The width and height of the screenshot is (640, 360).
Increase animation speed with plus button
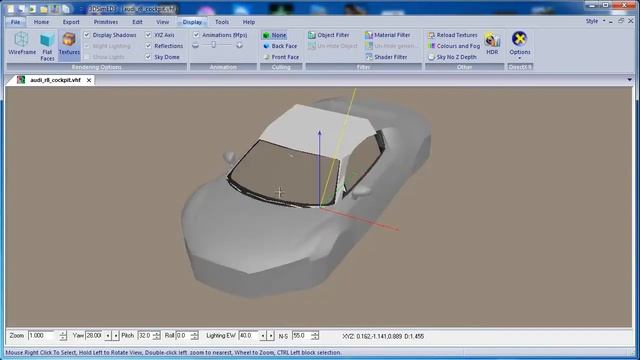239,45
